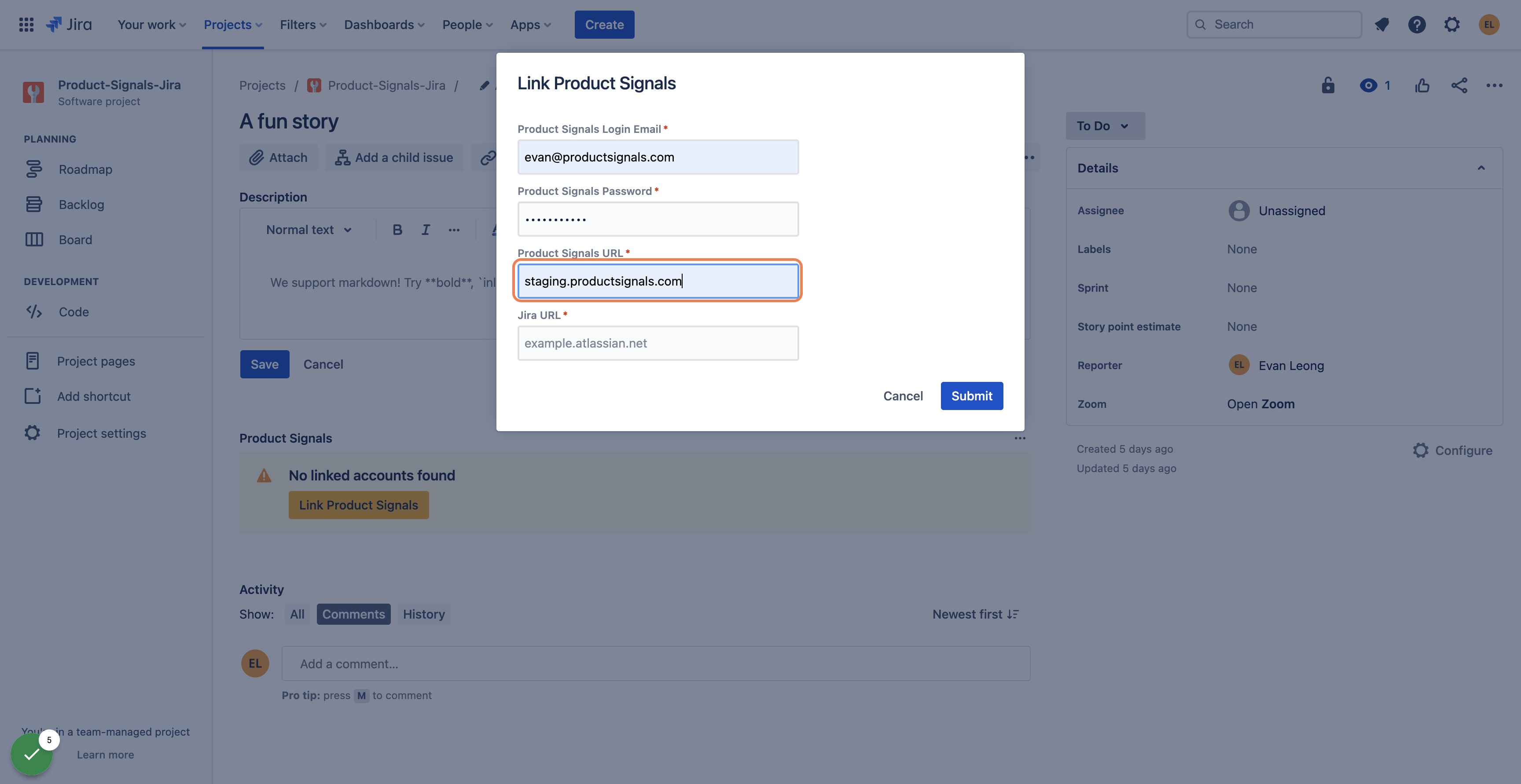The image size is (1521, 784).
Task: Click the Link Product Signals yellow button
Action: click(358, 505)
